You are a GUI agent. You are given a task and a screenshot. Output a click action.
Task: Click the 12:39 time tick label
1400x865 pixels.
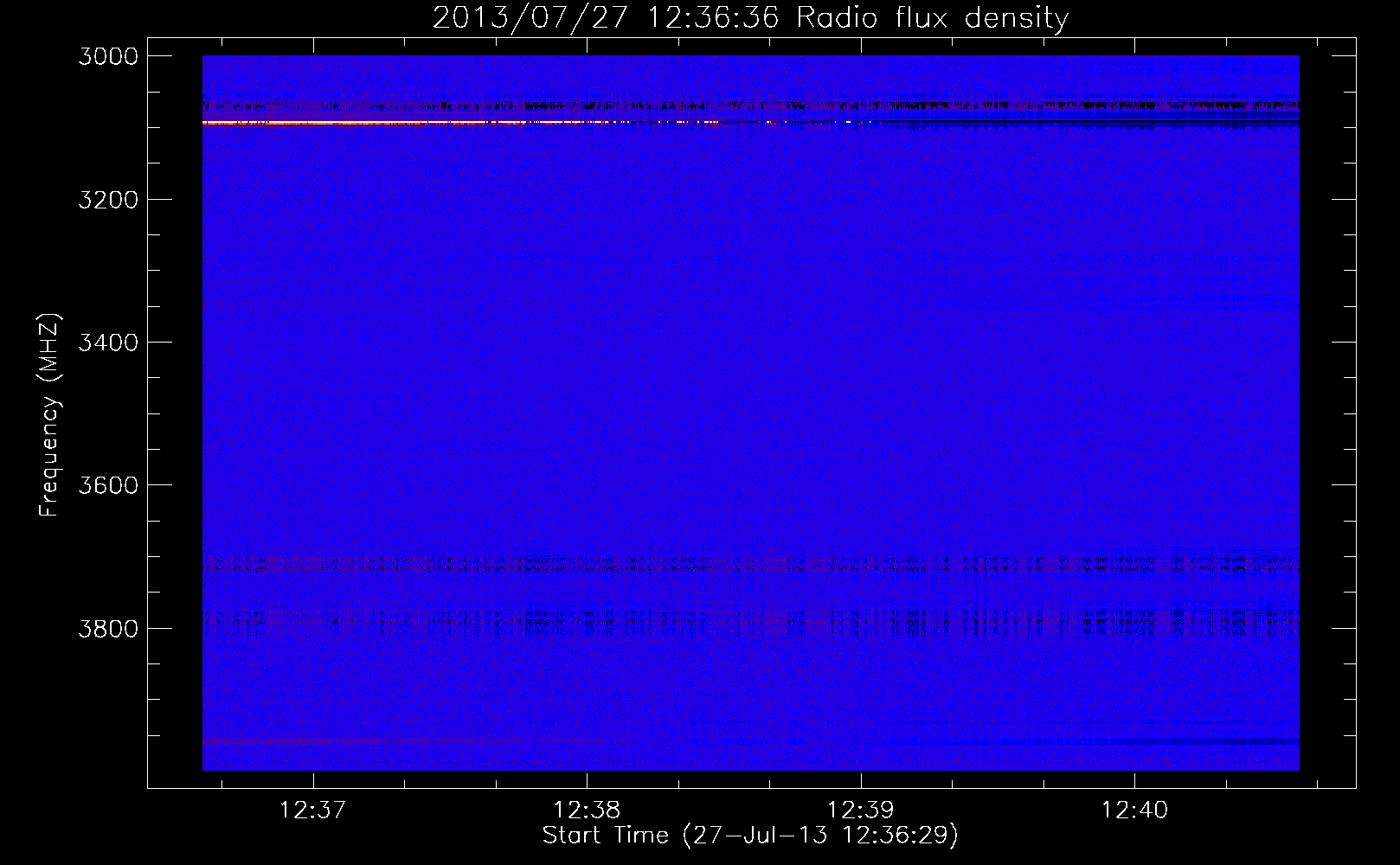pos(861,810)
